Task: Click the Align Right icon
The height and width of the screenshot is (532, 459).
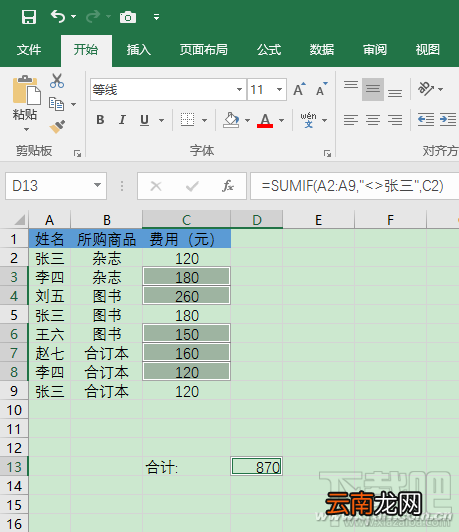Action: 395,120
